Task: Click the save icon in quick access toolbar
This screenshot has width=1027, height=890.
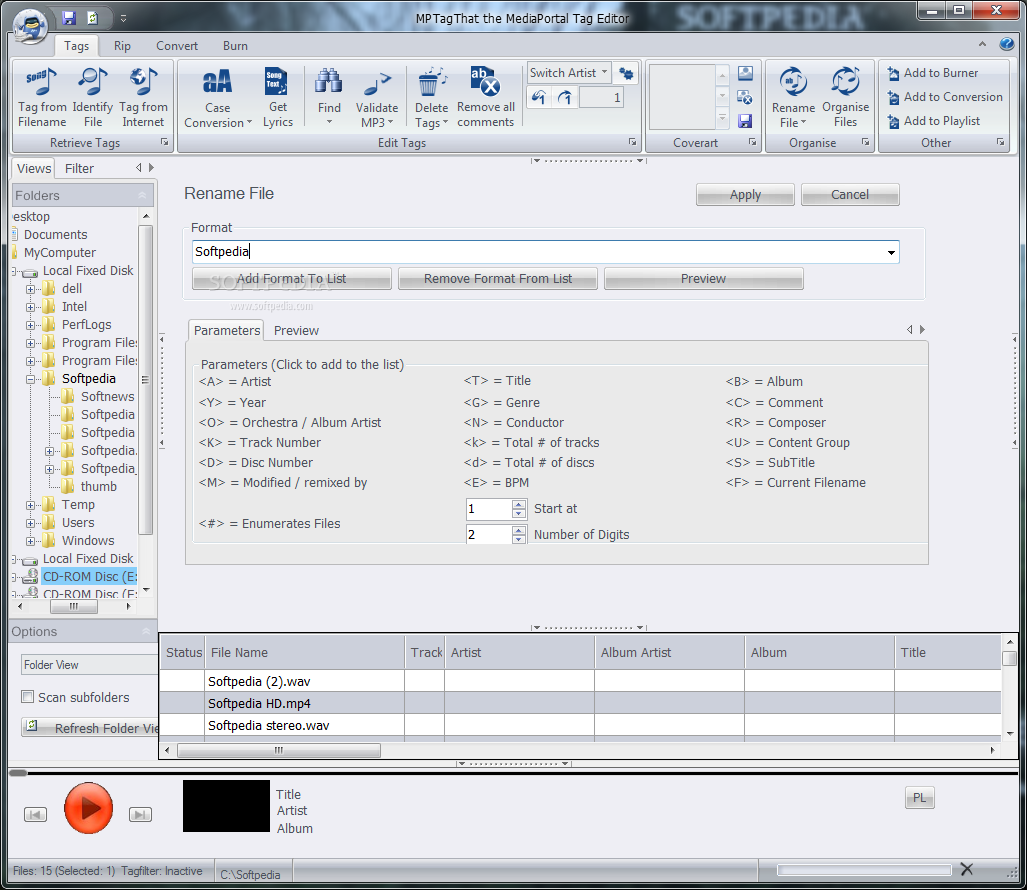Action: [69, 18]
